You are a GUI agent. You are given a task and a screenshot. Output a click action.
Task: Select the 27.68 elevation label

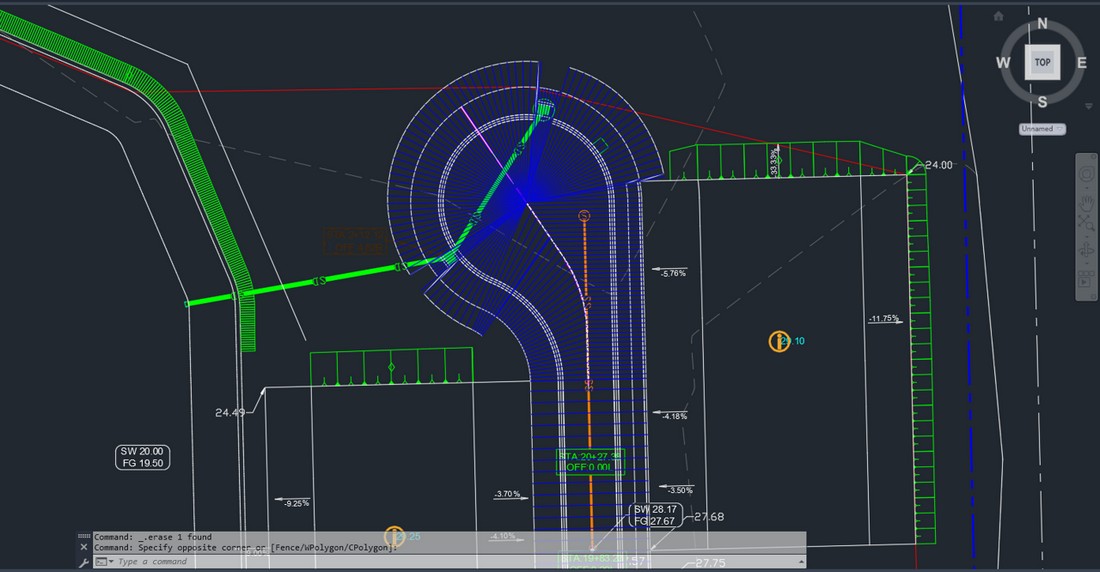[x=709, y=517]
